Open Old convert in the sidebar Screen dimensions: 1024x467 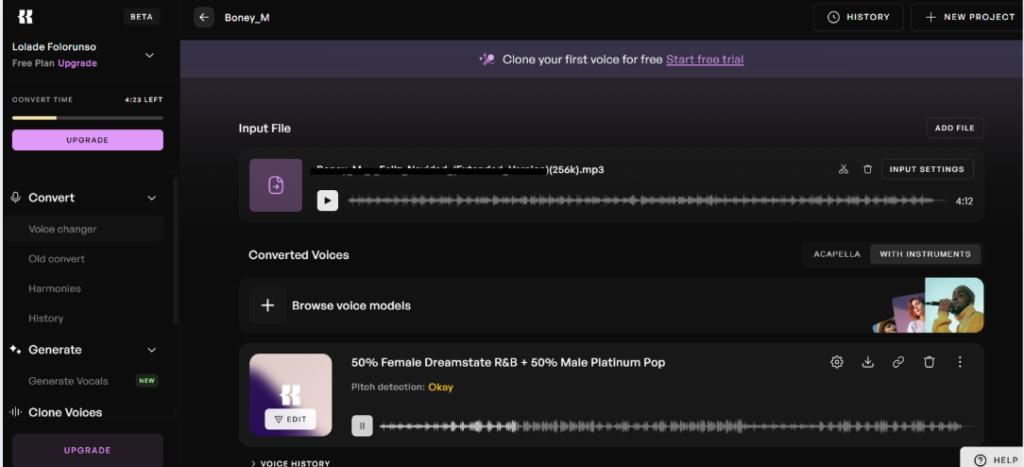pos(57,259)
